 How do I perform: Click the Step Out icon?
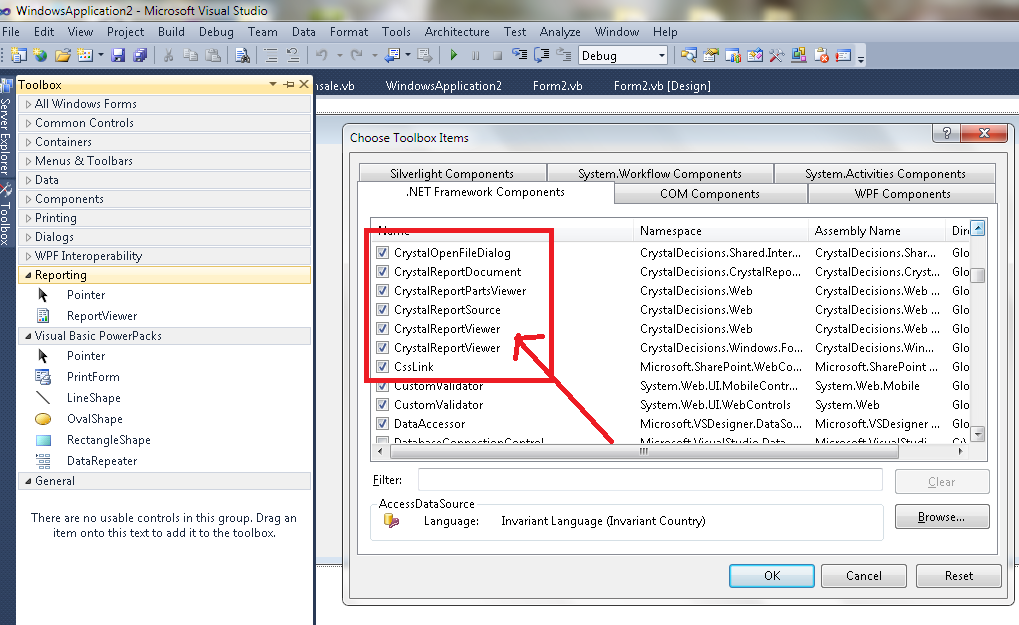(x=563, y=56)
